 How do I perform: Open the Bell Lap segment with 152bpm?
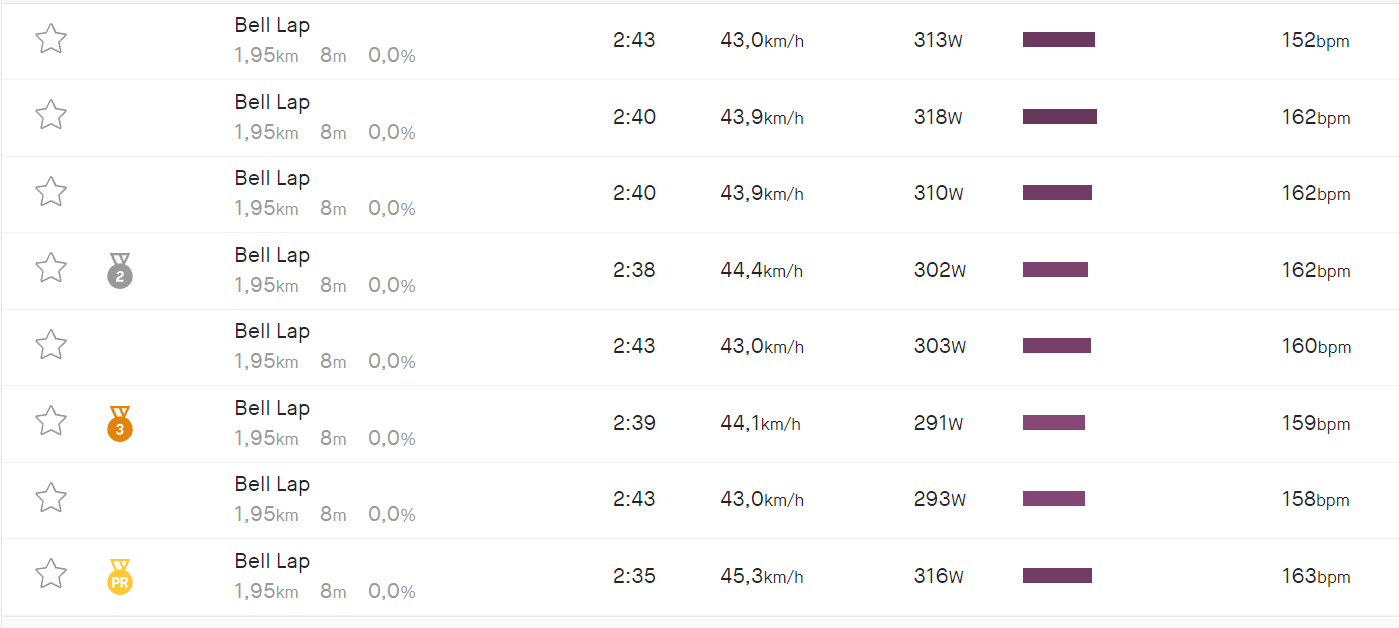[x=272, y=25]
